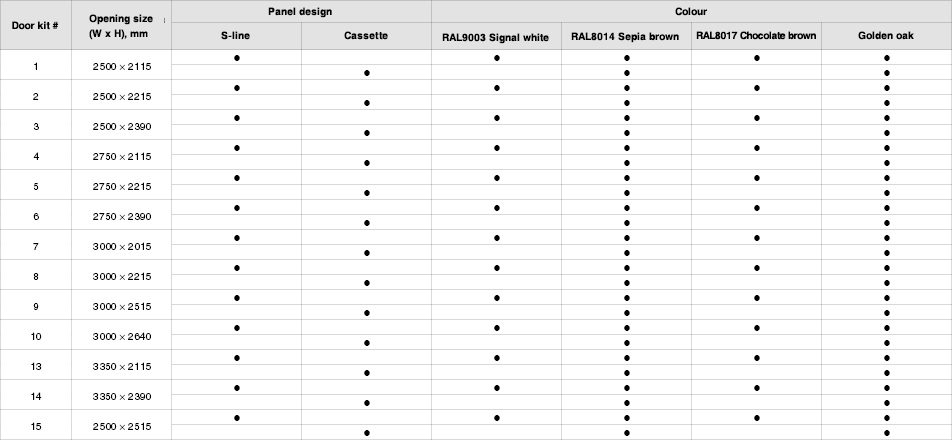Click the RAL9003 Signal white header
The image size is (952, 440).
pos(496,36)
